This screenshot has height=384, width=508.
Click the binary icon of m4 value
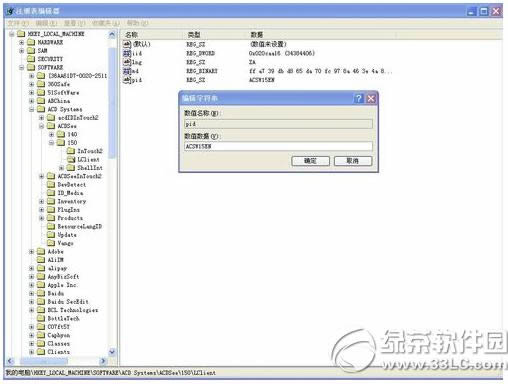127,71
